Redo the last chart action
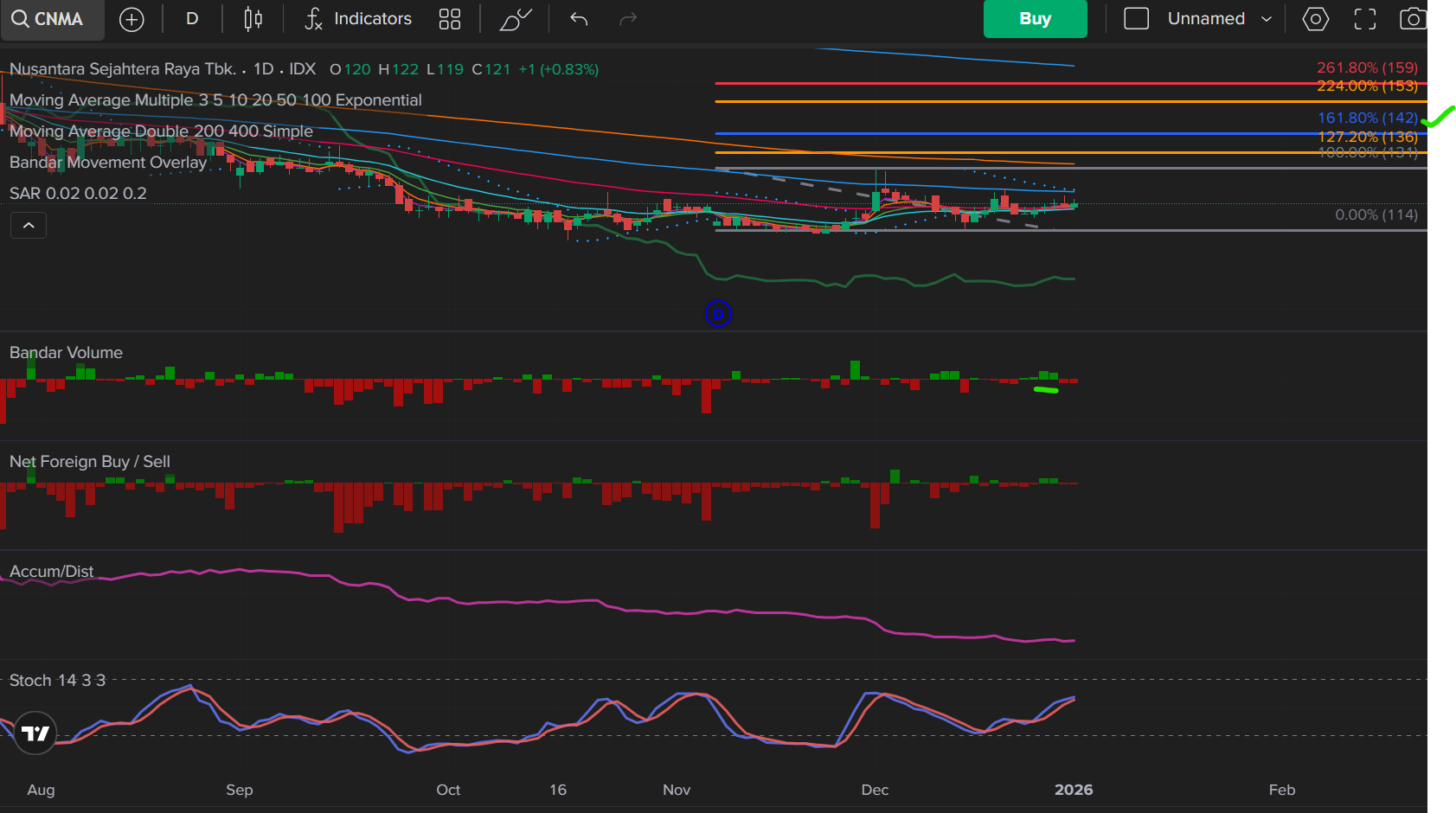1456x813 pixels. coord(628,19)
